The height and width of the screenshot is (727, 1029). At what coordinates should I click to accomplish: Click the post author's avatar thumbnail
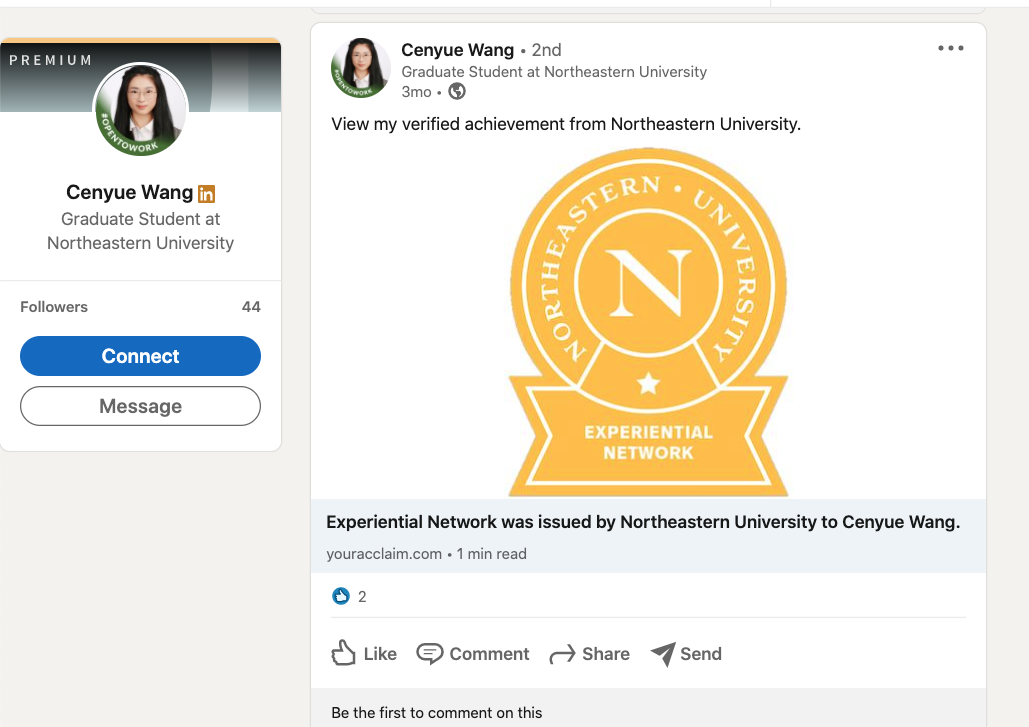coord(360,67)
